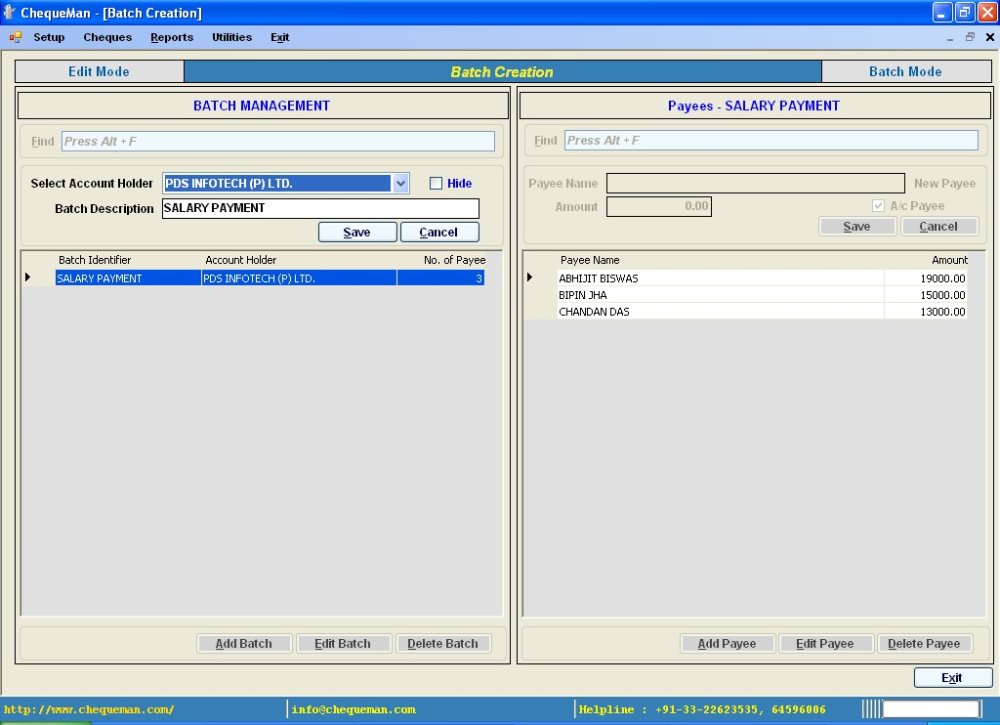Click the amount 15000.00 cell
The width and height of the screenshot is (1000, 725).
[x=925, y=295]
